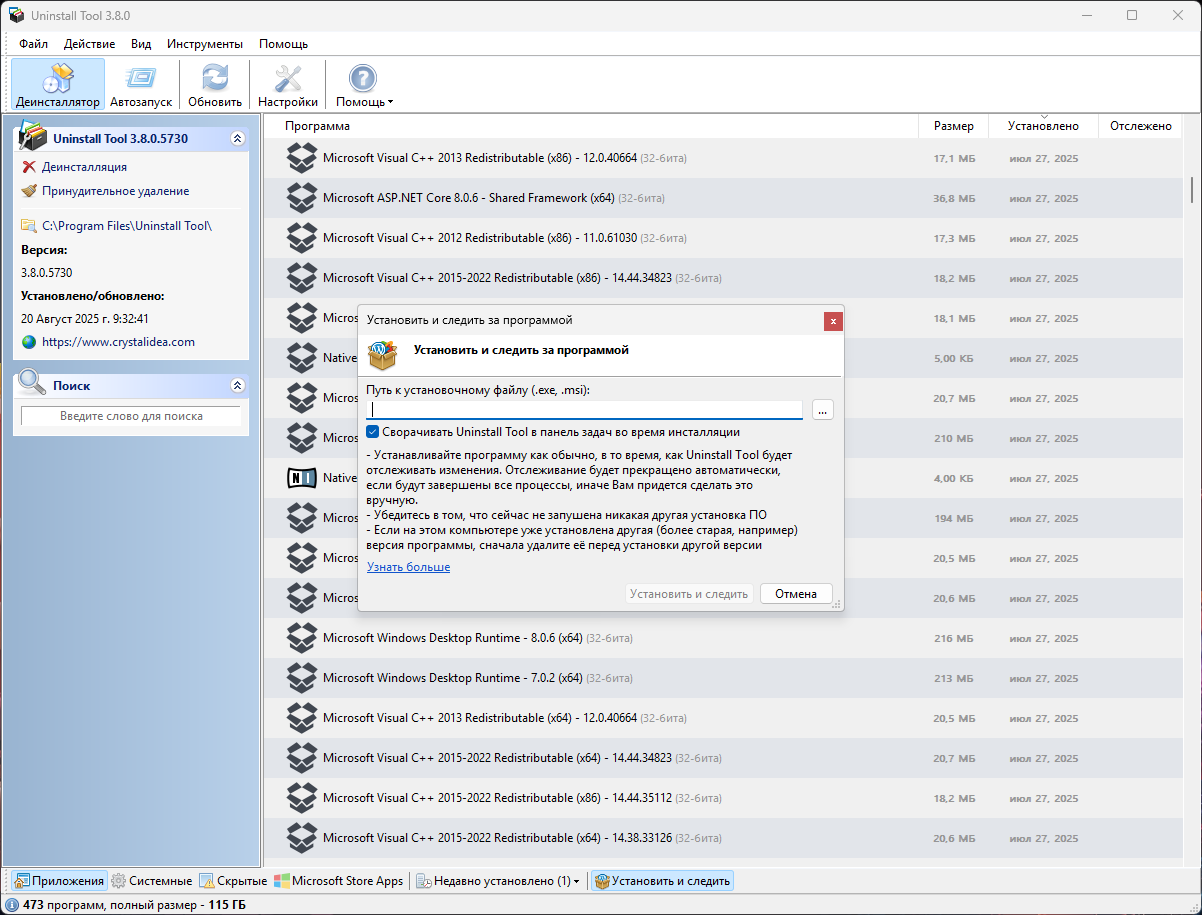Switch to the Системные tab
This screenshot has width=1202, height=915.
(151, 881)
